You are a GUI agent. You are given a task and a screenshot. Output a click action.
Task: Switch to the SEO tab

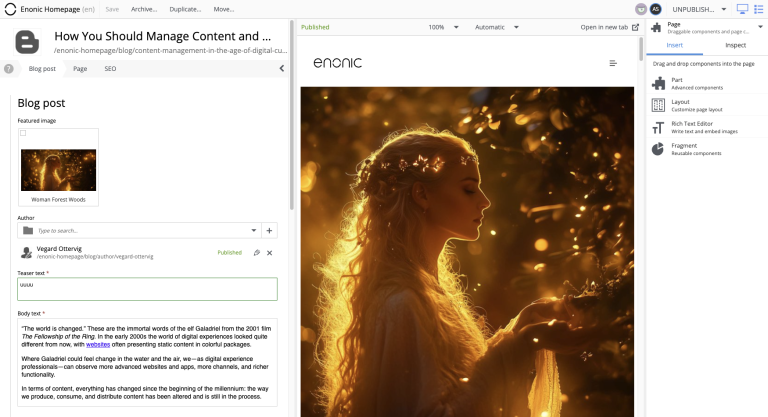(x=110, y=69)
